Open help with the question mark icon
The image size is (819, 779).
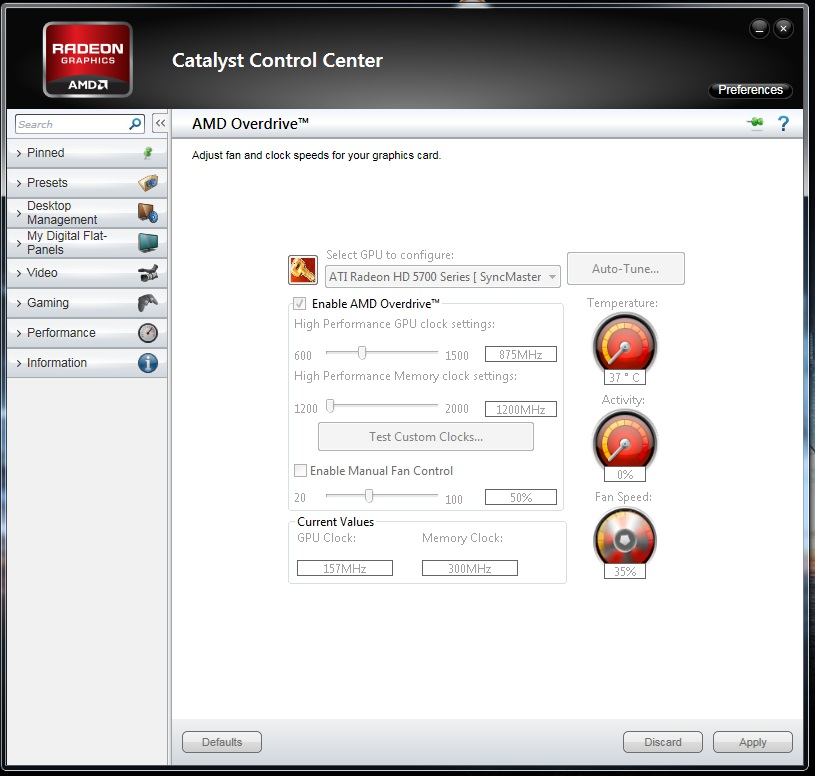(783, 124)
